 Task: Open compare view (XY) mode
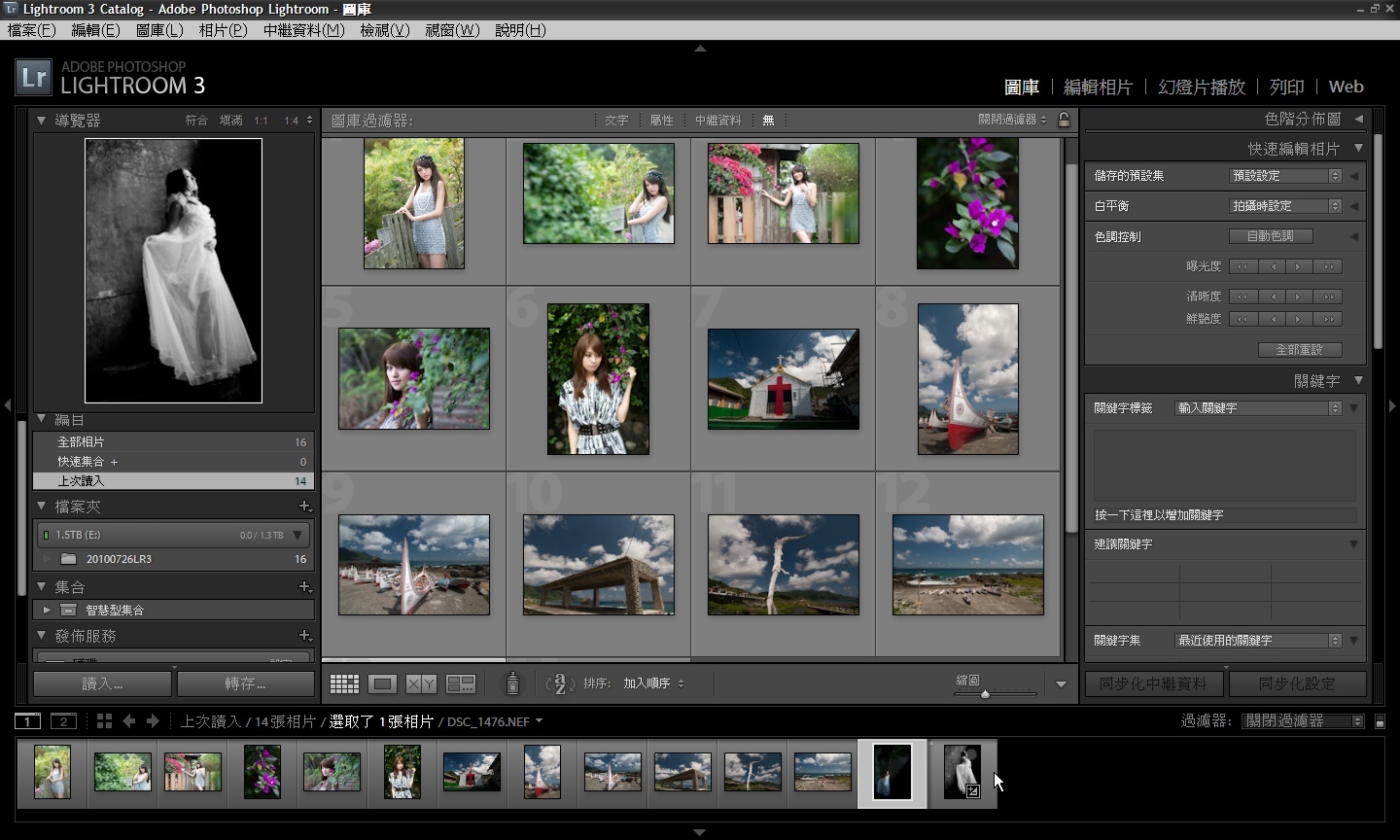click(421, 684)
